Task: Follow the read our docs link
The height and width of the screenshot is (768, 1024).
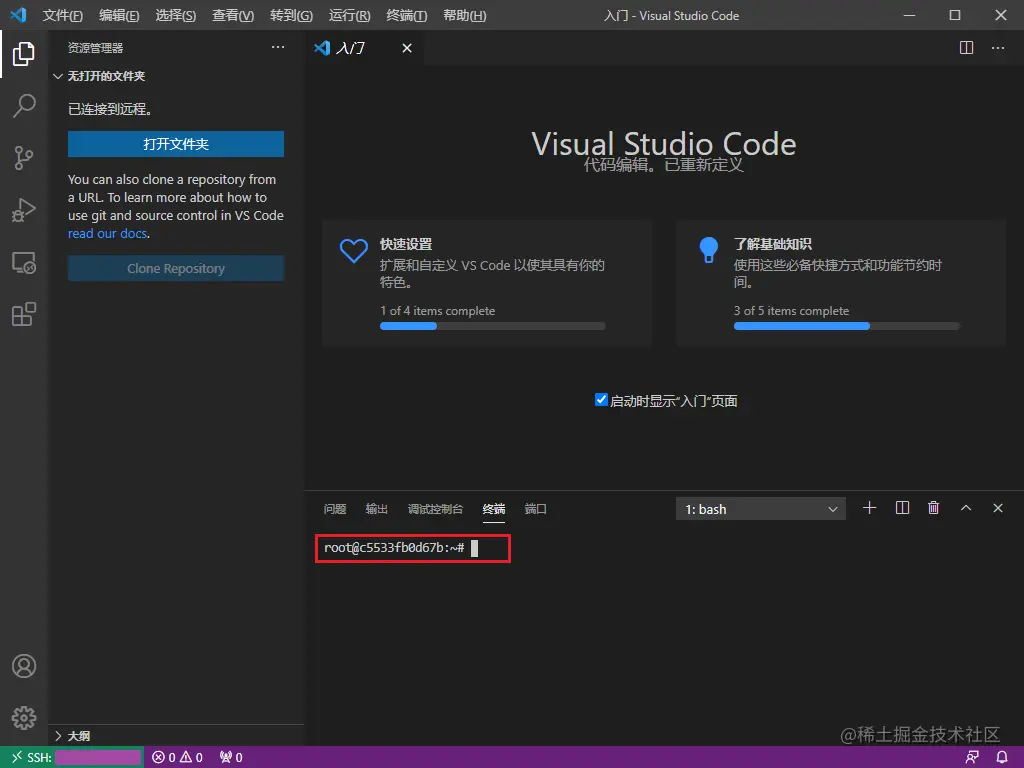Action: 108,233
